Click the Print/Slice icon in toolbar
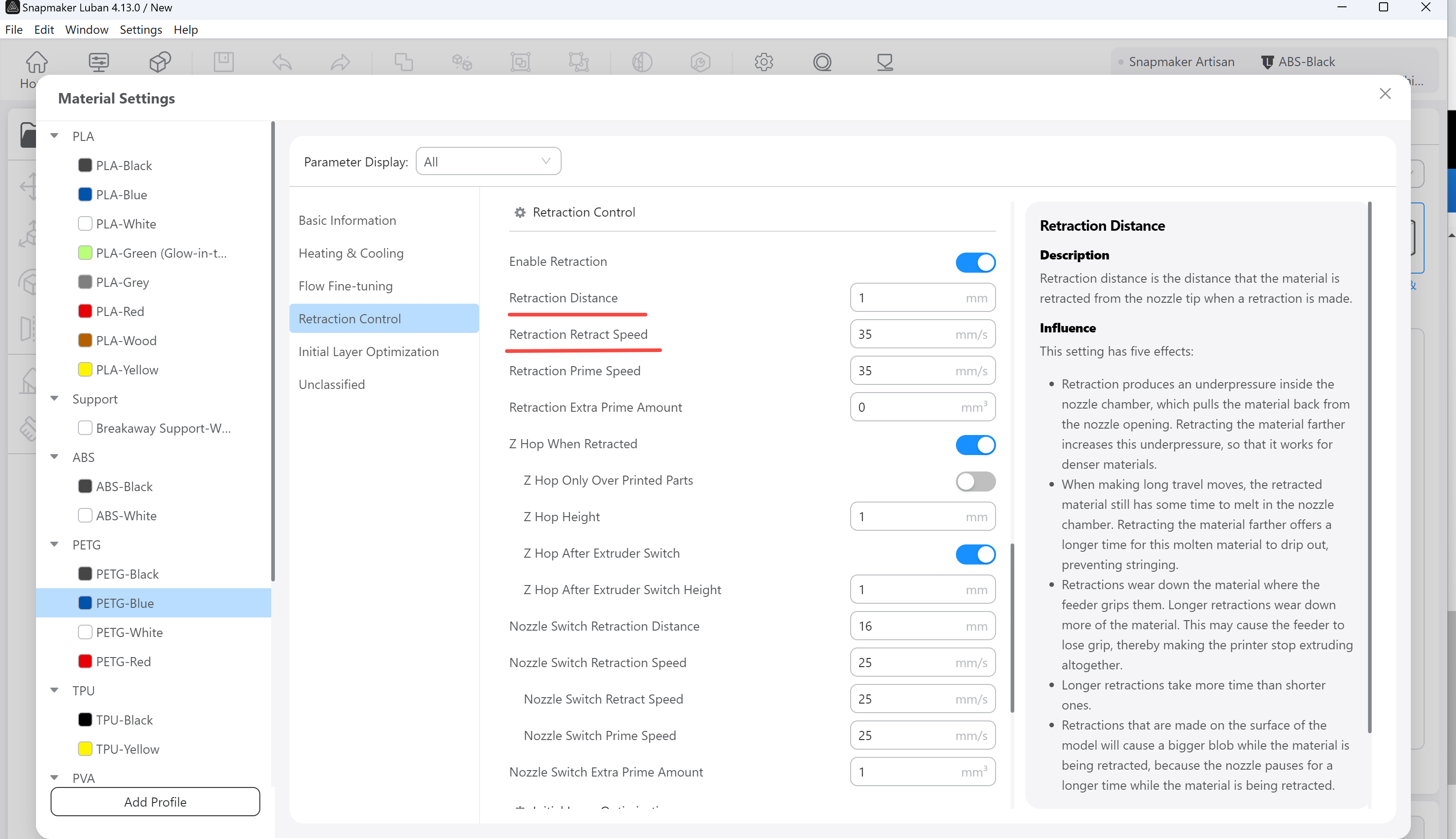1456x839 pixels. (x=884, y=62)
